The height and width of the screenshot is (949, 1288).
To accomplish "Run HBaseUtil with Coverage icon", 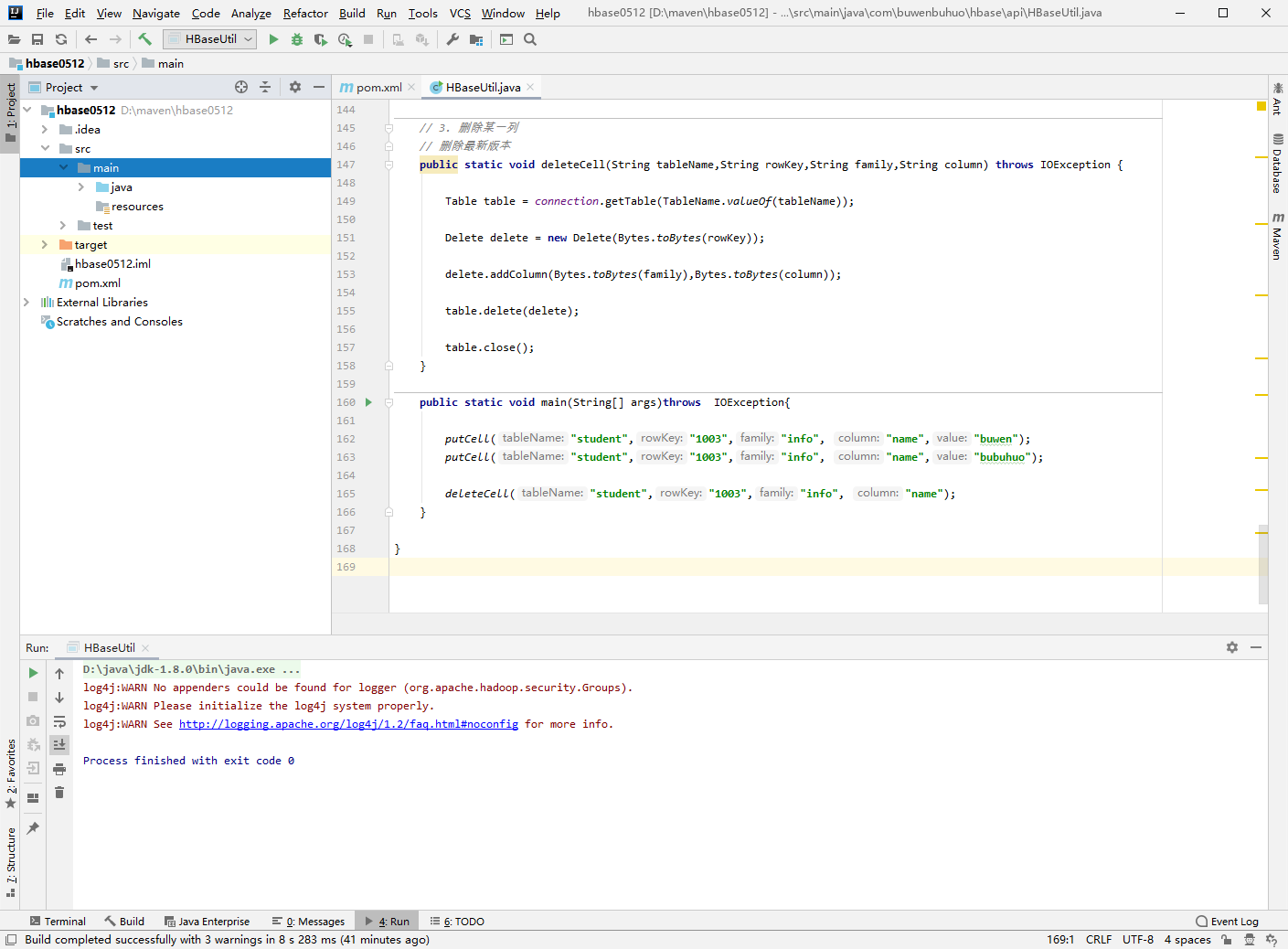I will pos(320,39).
